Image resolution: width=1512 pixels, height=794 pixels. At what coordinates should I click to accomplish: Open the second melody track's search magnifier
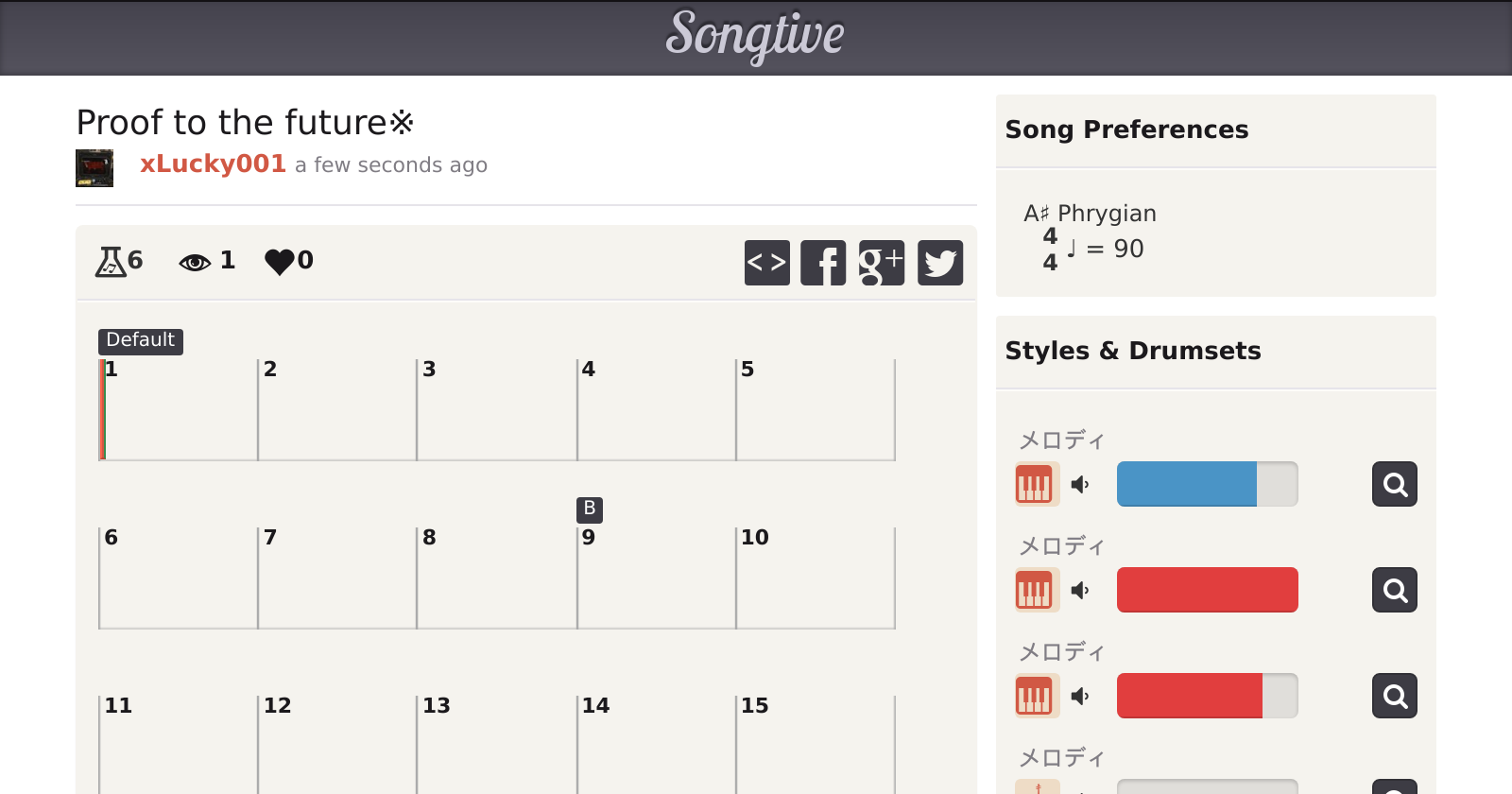point(1395,590)
